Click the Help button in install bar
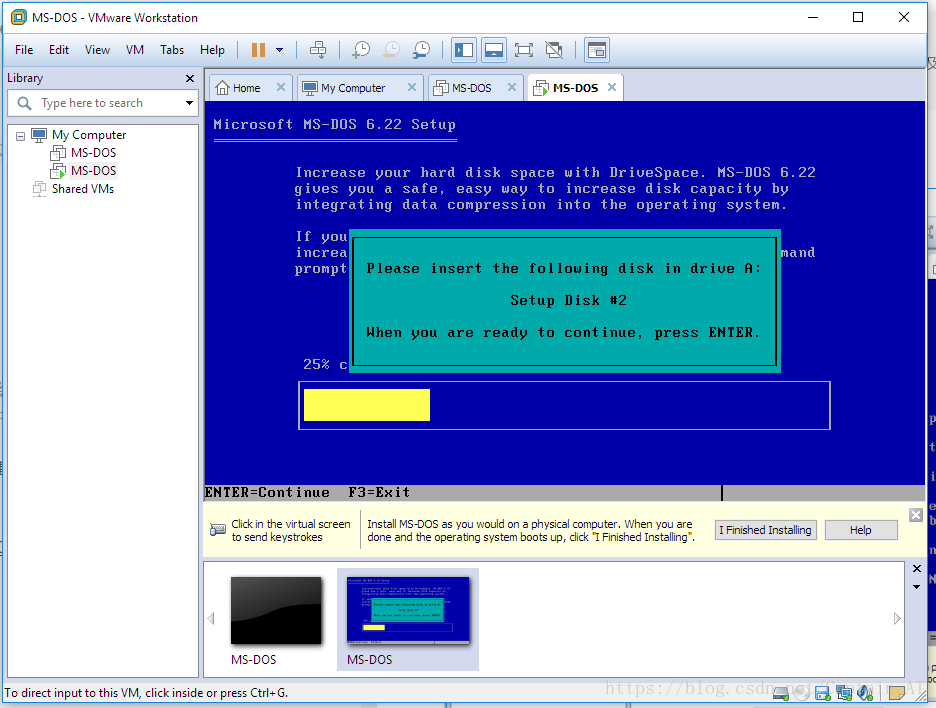The width and height of the screenshot is (936, 708). [x=861, y=530]
